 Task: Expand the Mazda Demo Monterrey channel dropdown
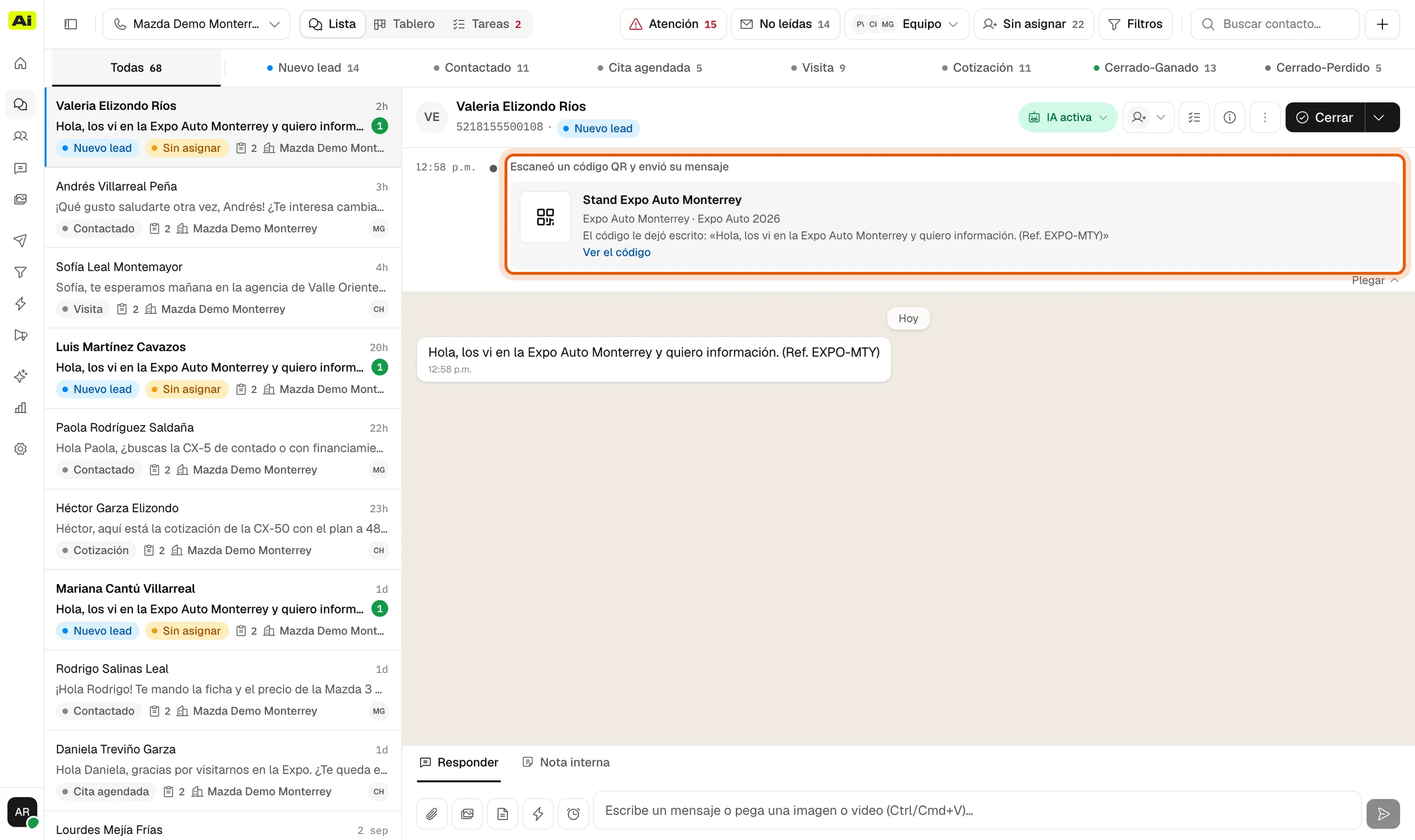coord(196,24)
